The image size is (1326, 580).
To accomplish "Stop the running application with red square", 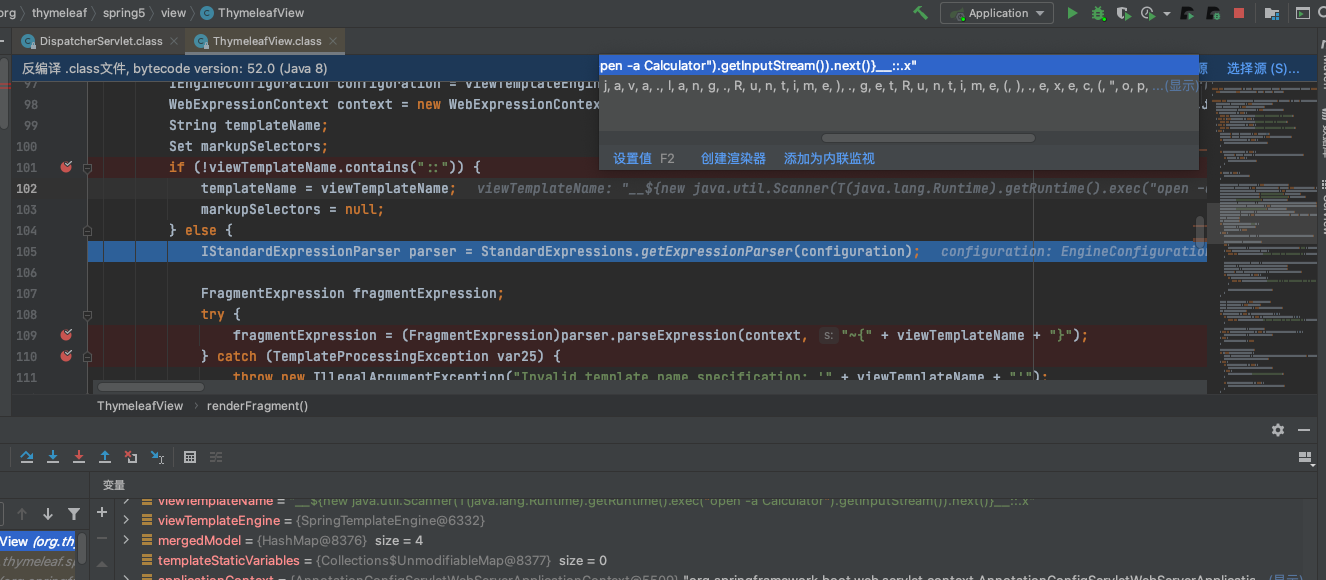I will click(1239, 13).
